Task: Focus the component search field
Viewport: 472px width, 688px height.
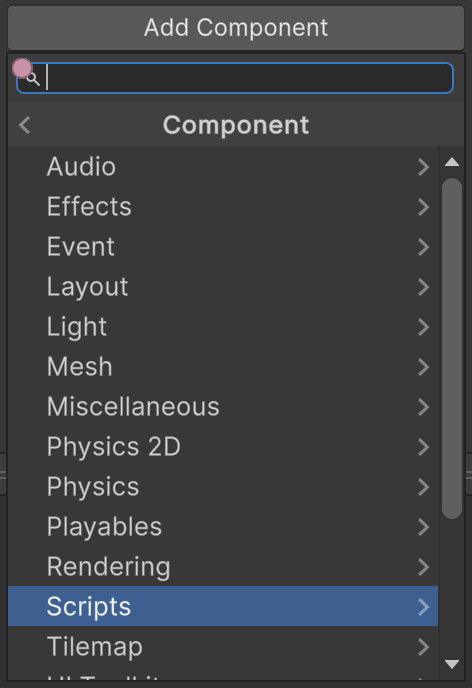Action: click(x=235, y=78)
